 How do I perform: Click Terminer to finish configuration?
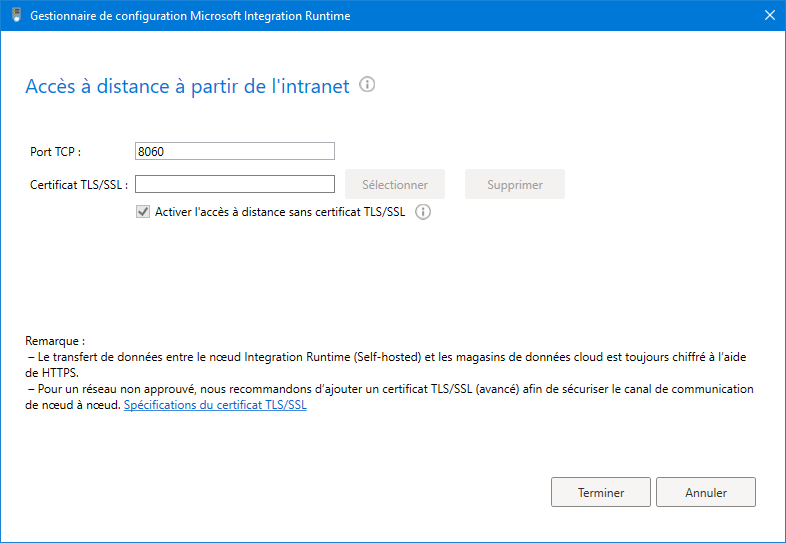click(x=601, y=492)
